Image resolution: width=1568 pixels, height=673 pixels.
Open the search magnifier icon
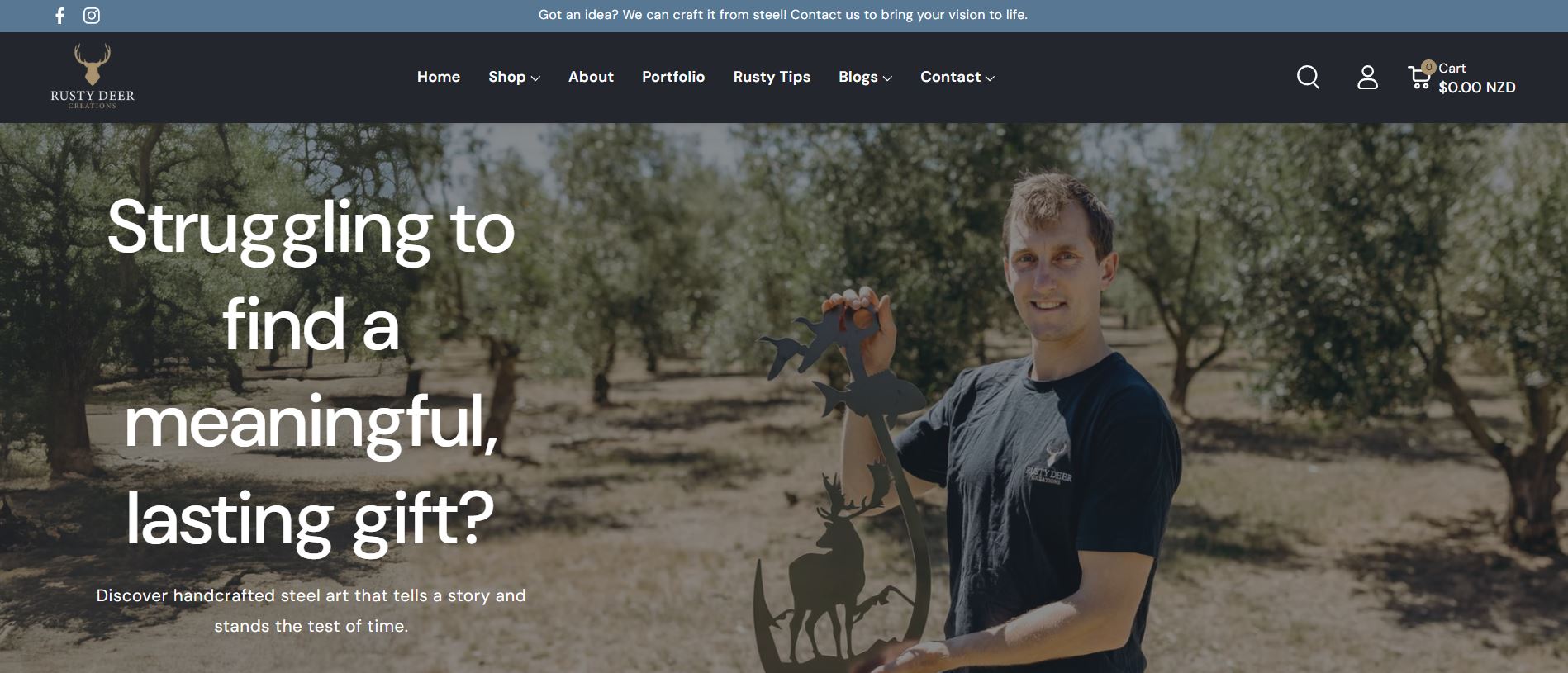(1308, 77)
